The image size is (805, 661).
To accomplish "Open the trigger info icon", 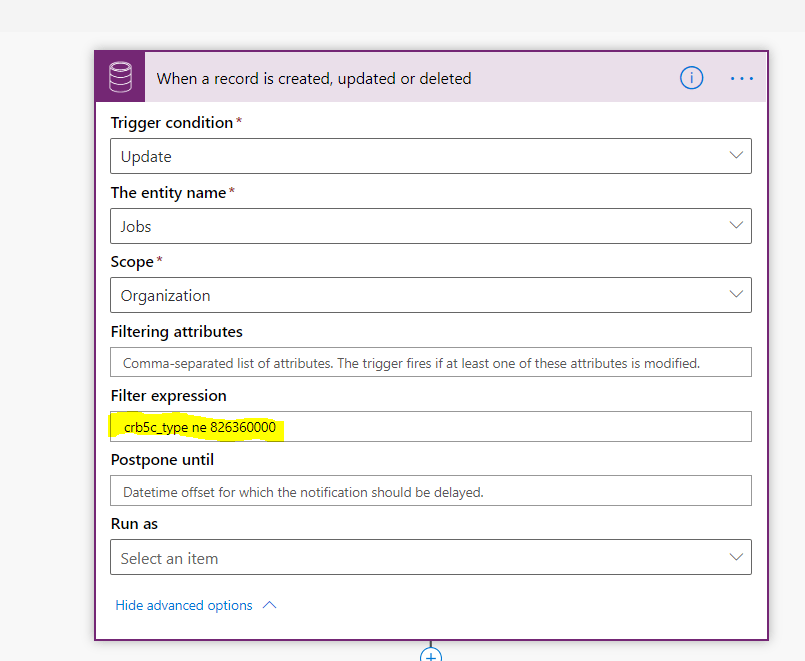I will [x=691, y=78].
